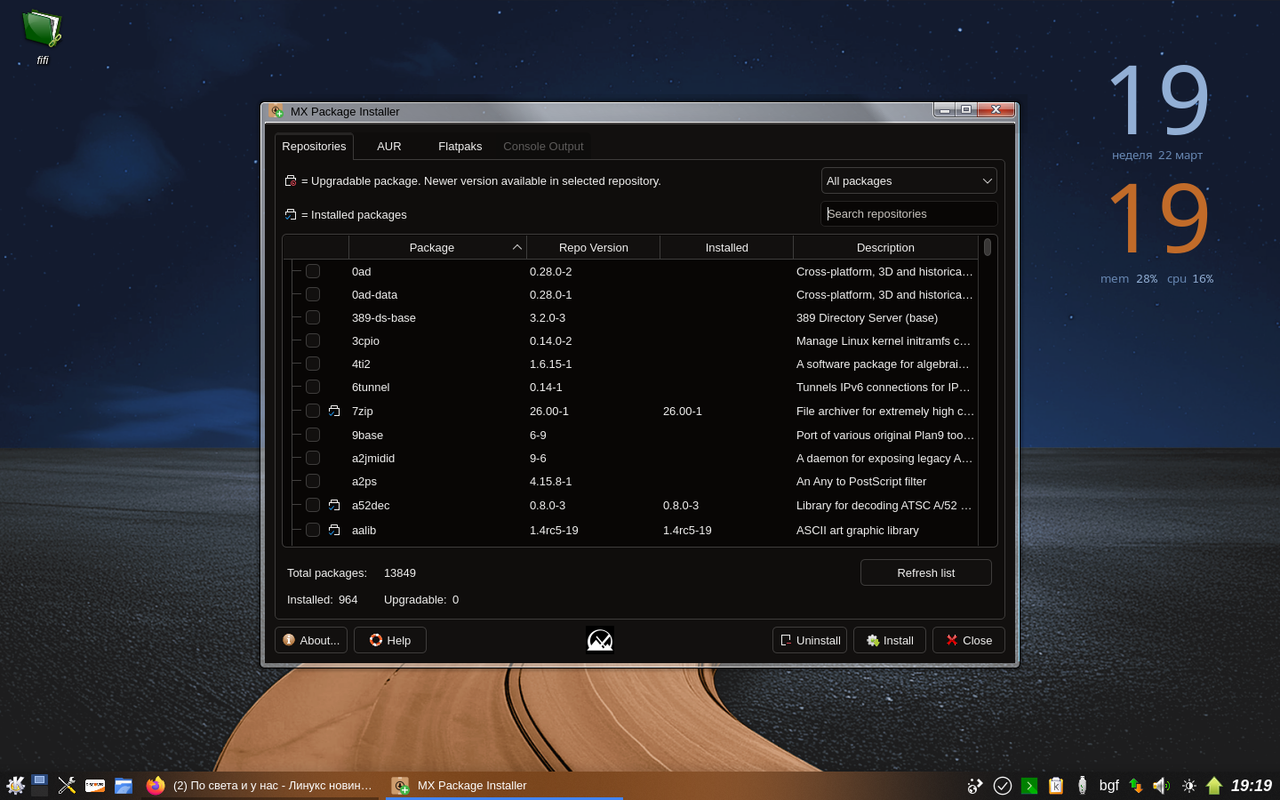Open the green terminal tray icon

tap(1029, 785)
